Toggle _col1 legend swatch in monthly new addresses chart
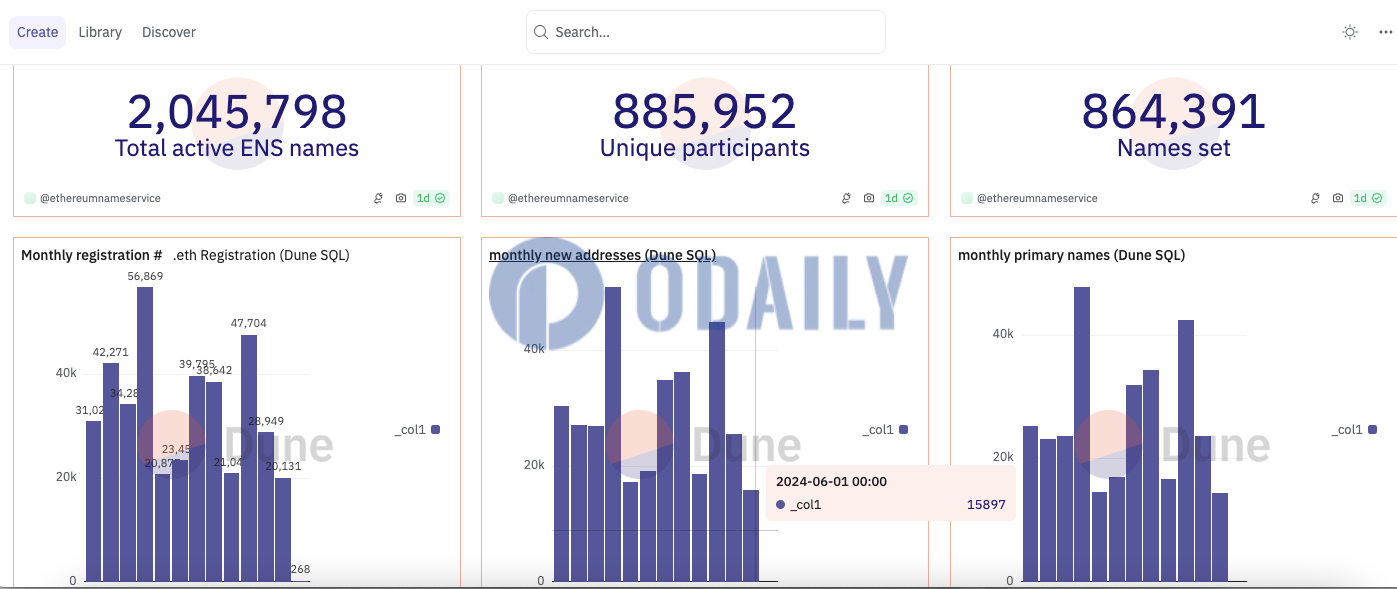 click(x=903, y=430)
